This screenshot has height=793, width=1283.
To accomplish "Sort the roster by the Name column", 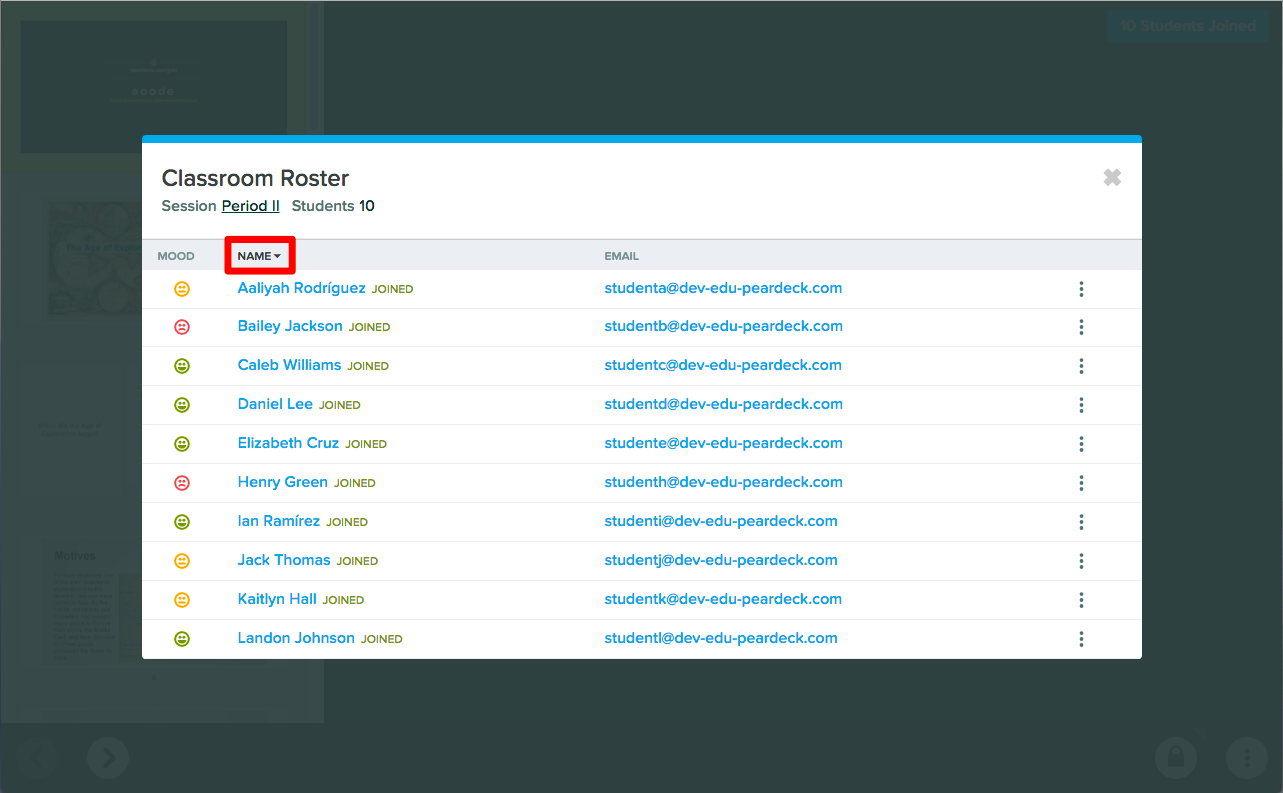I will (259, 256).
